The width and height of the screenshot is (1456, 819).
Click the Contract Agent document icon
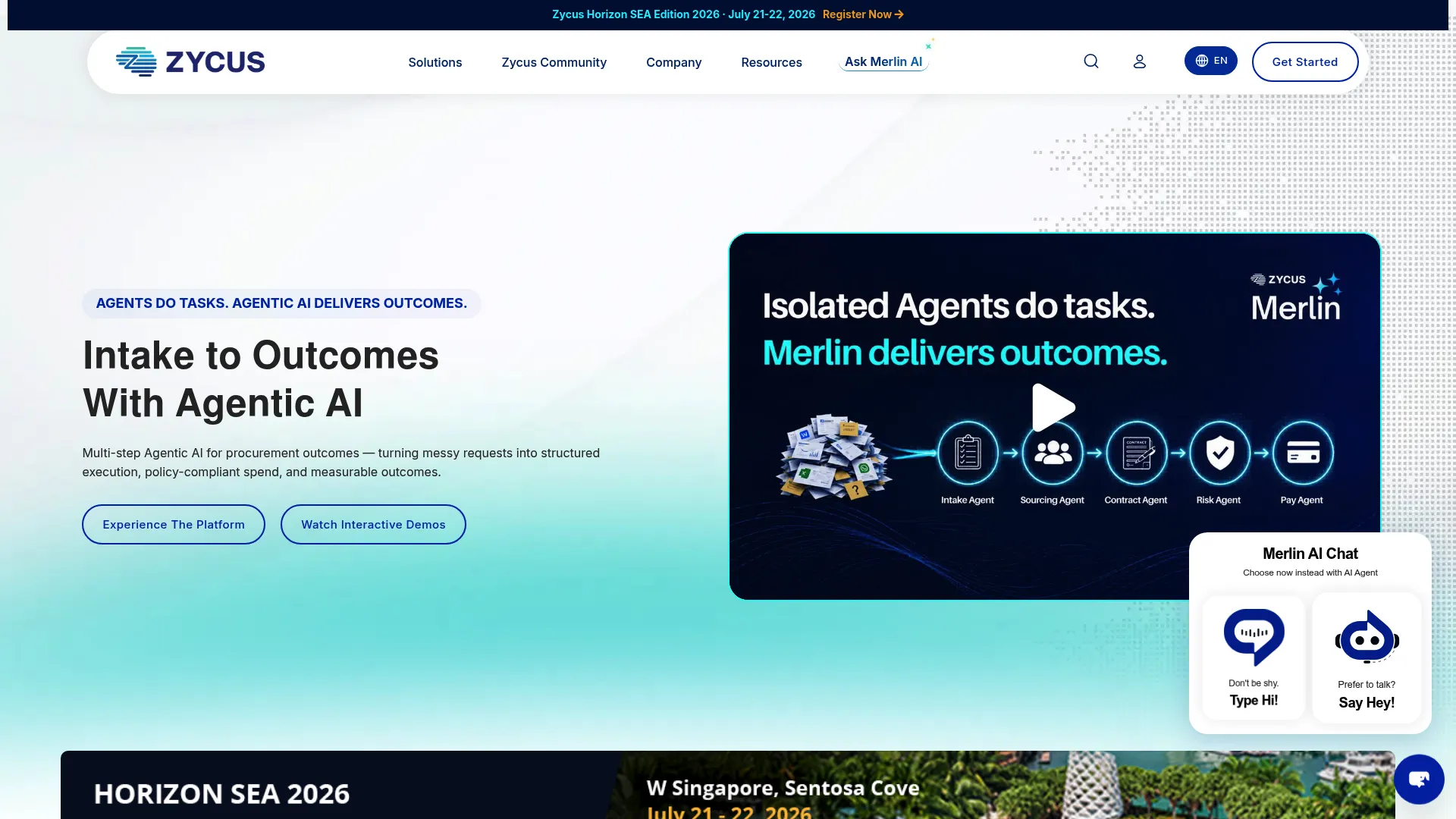(x=1136, y=453)
